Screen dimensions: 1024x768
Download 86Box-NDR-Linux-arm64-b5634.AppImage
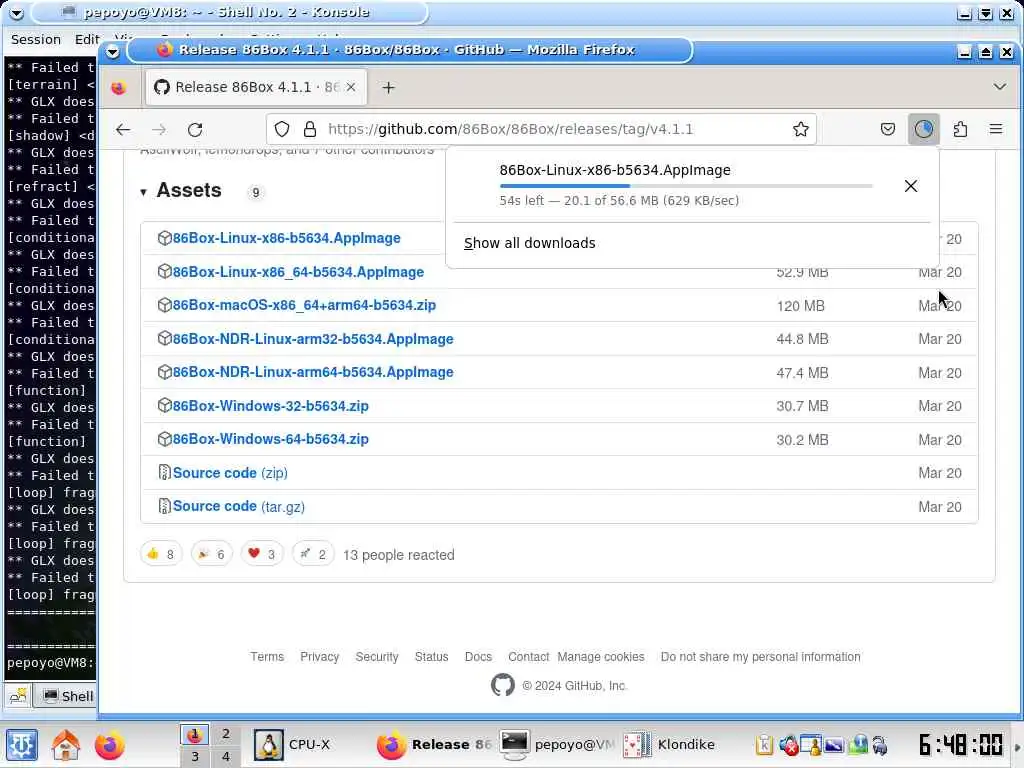(313, 372)
